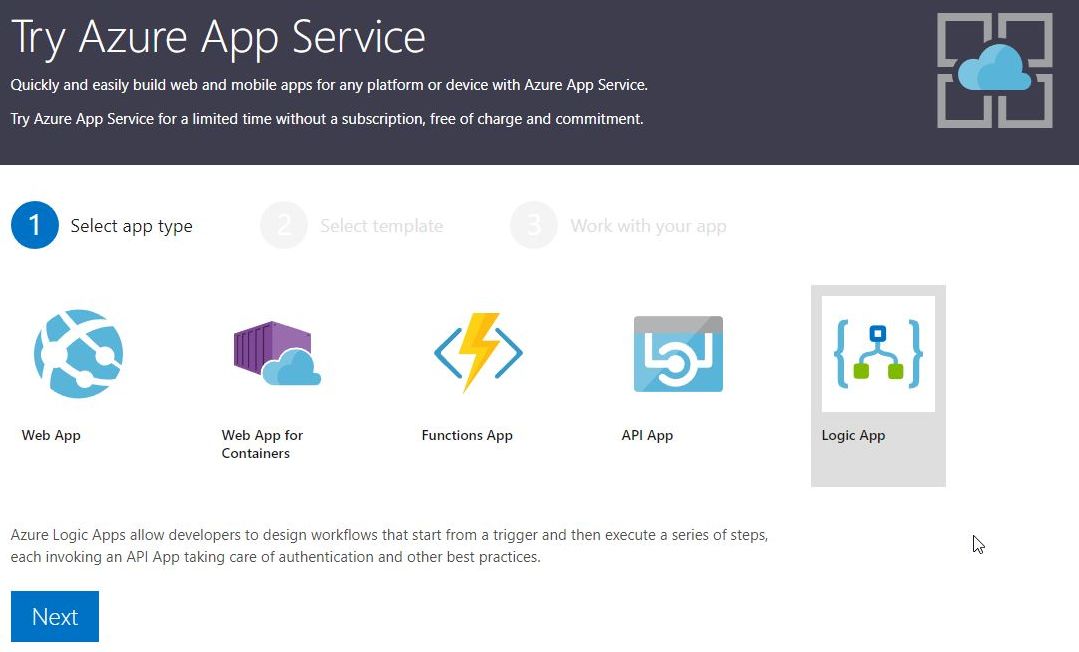Click the step 2 number circle
This screenshot has height=652, width=1079.
(x=284, y=226)
